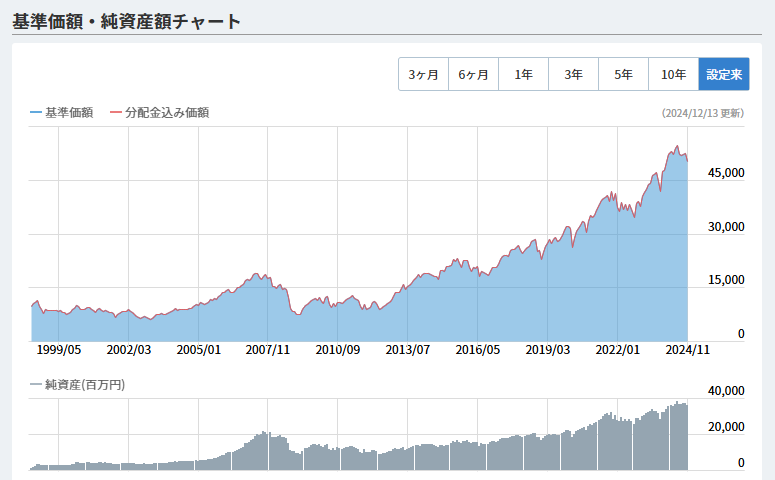Viewport: 775px width, 480px height.
Task: Click the 2007/11 x-axis label
Action: pos(267,350)
